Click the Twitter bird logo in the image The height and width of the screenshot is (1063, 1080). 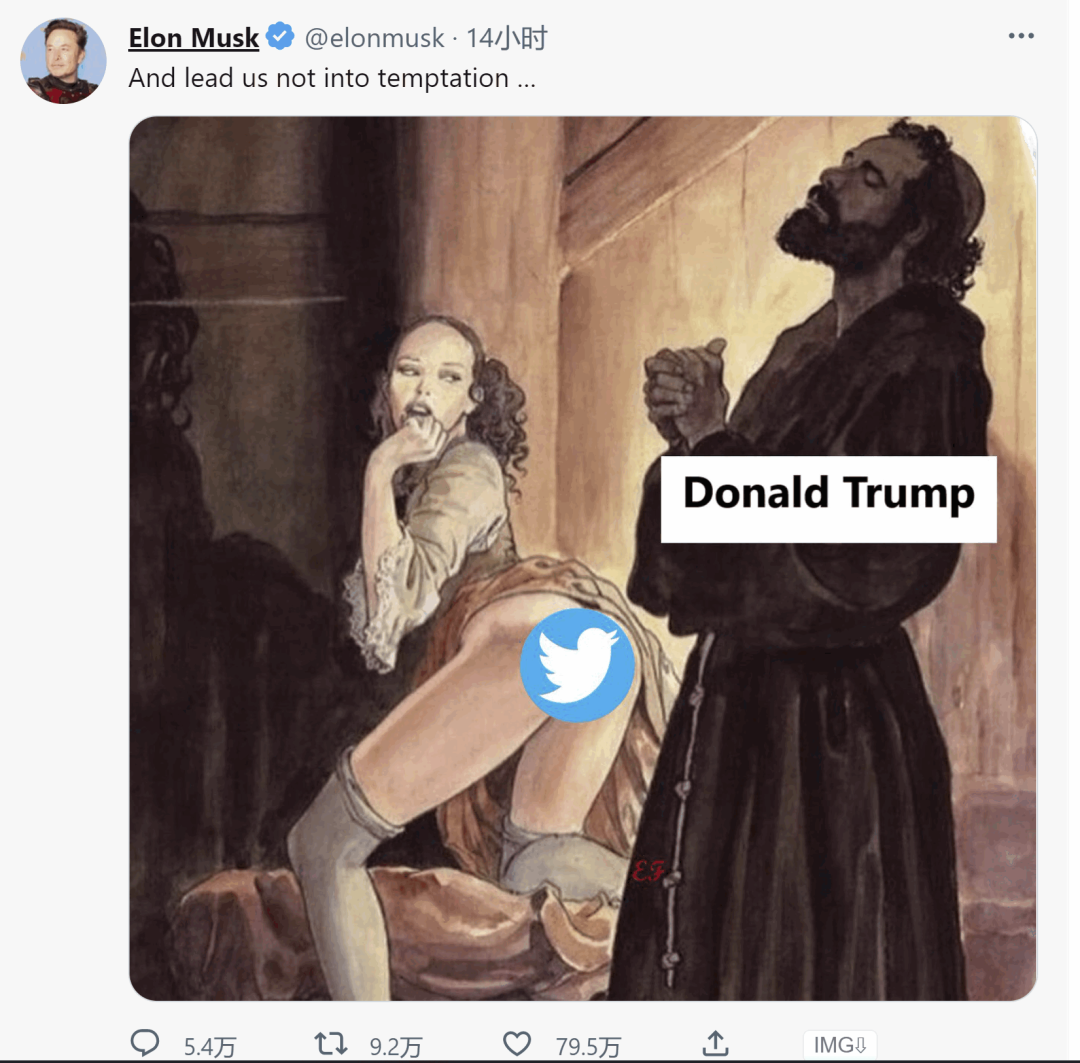(577, 665)
